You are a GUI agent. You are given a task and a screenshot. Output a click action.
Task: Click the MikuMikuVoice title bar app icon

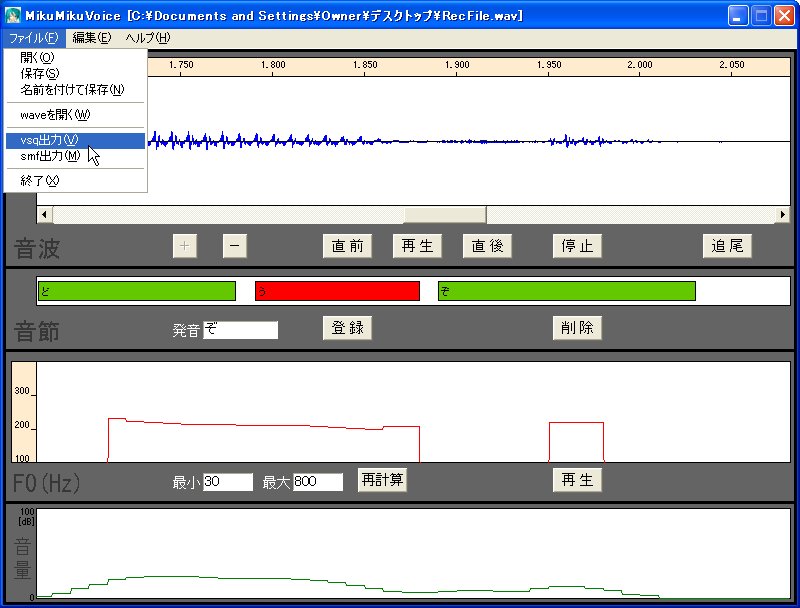(12, 15)
